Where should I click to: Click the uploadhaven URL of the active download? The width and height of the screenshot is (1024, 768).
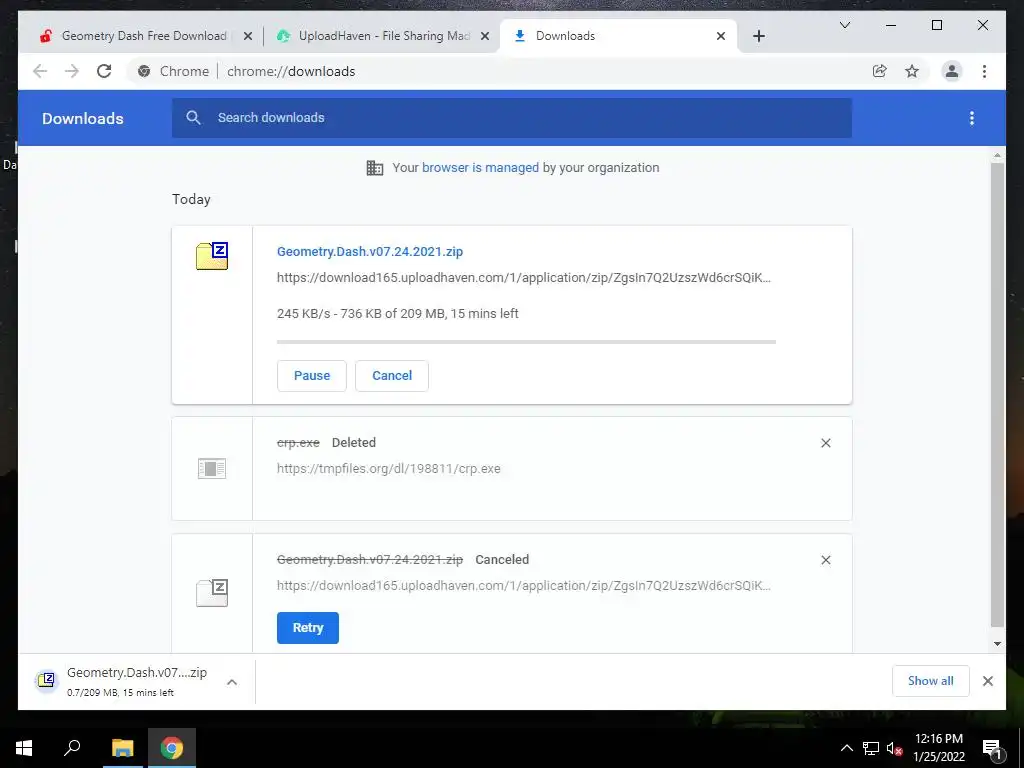point(524,278)
